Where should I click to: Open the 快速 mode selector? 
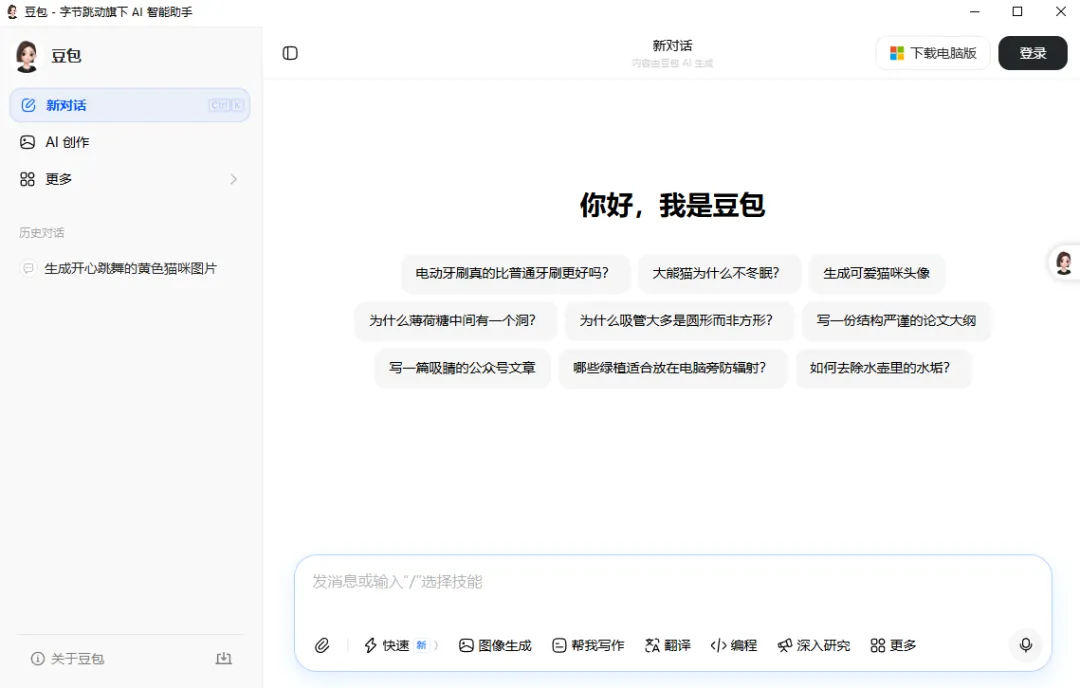pyautogui.click(x=401, y=645)
